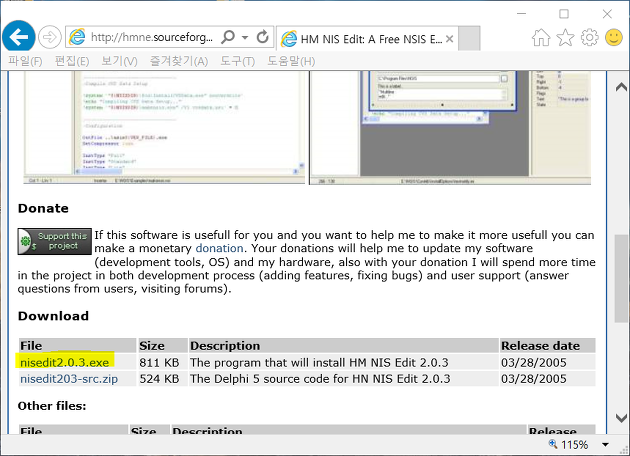630x456 pixels.
Task: Close the HM NIS Edit tab
Action: tap(450, 39)
